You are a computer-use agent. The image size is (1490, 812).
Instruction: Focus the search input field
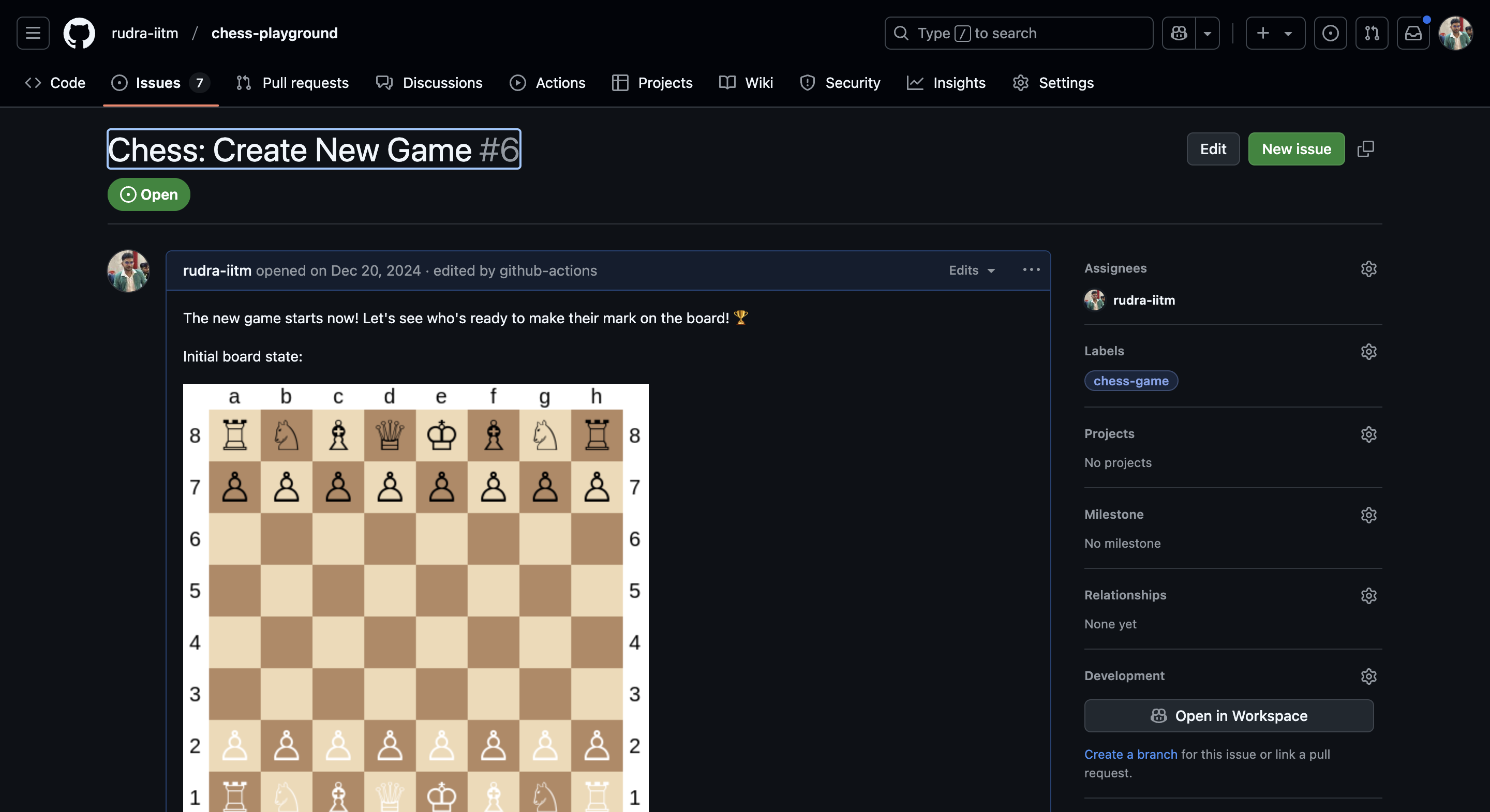click(1018, 33)
